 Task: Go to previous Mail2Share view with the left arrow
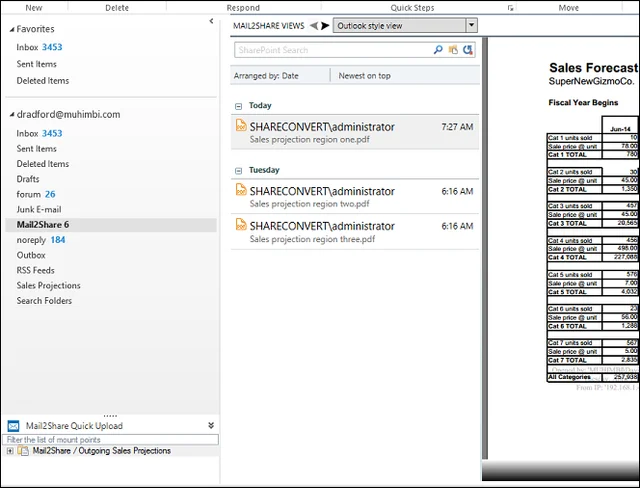(x=313, y=26)
